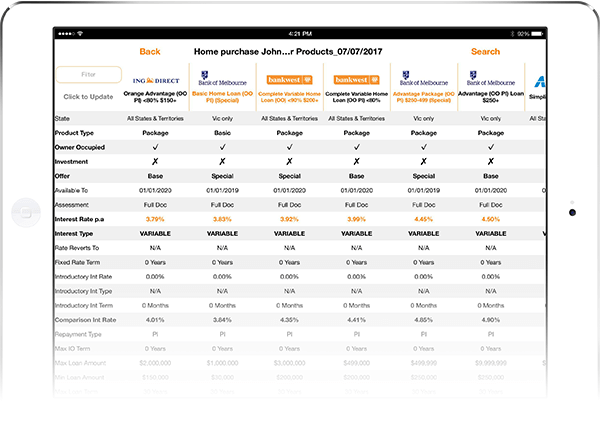Select Bank of Melbourne logo above Advantage $250+

(491, 78)
